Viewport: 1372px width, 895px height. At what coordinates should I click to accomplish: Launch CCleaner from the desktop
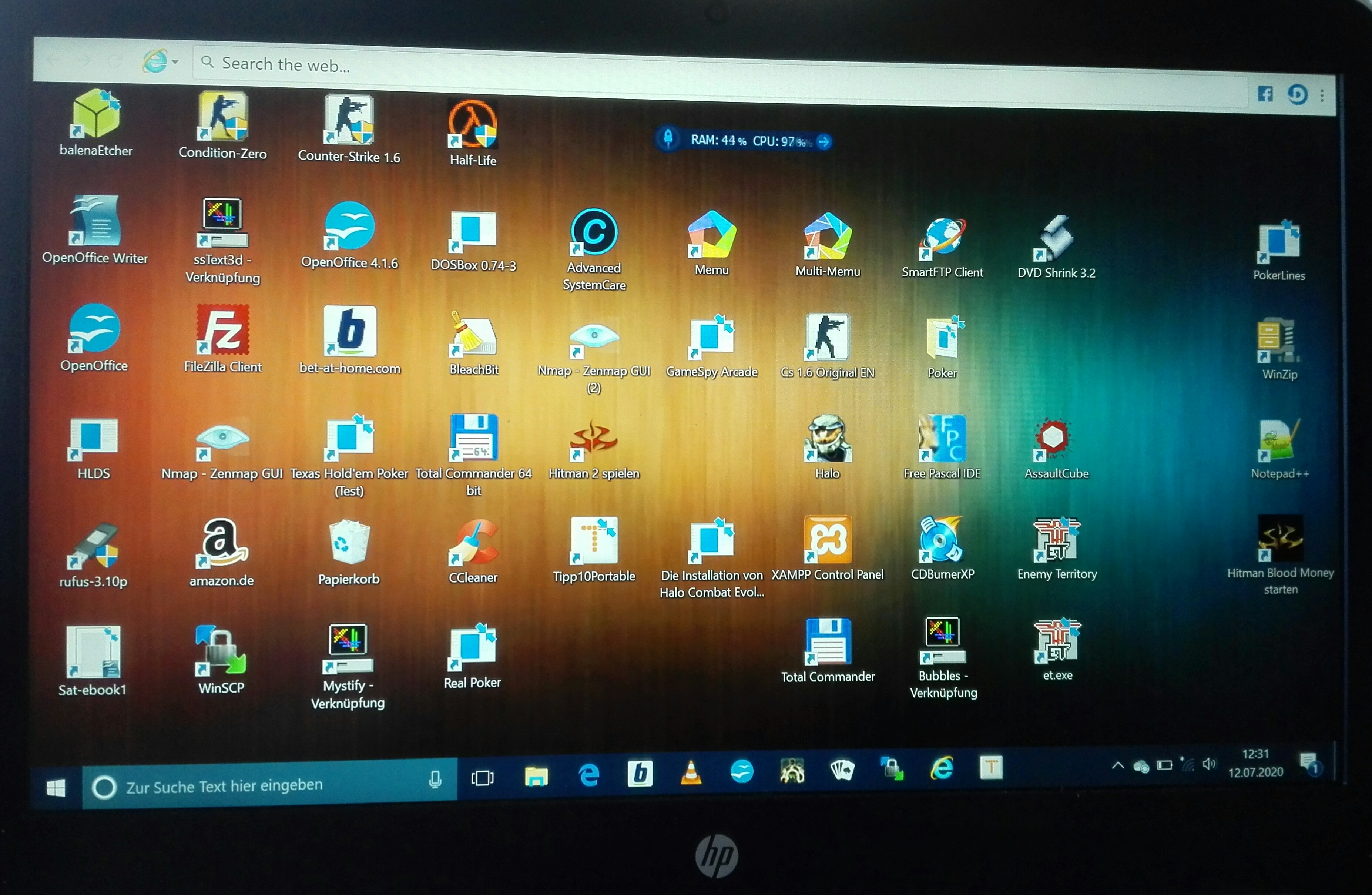point(473,542)
